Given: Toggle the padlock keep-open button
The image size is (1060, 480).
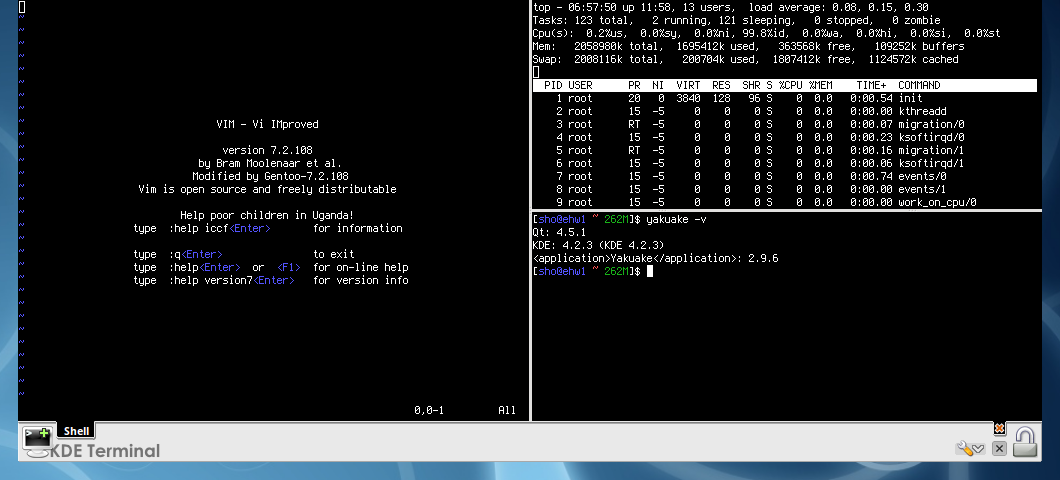Looking at the screenshot, I should [1026, 442].
